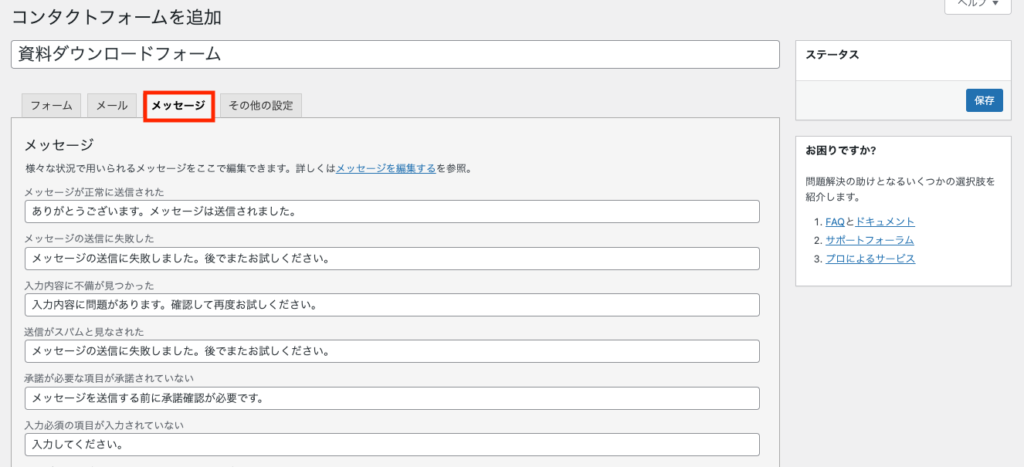The height and width of the screenshot is (467, 1024).
Task: Open the ドキュメント link
Action: tap(884, 221)
